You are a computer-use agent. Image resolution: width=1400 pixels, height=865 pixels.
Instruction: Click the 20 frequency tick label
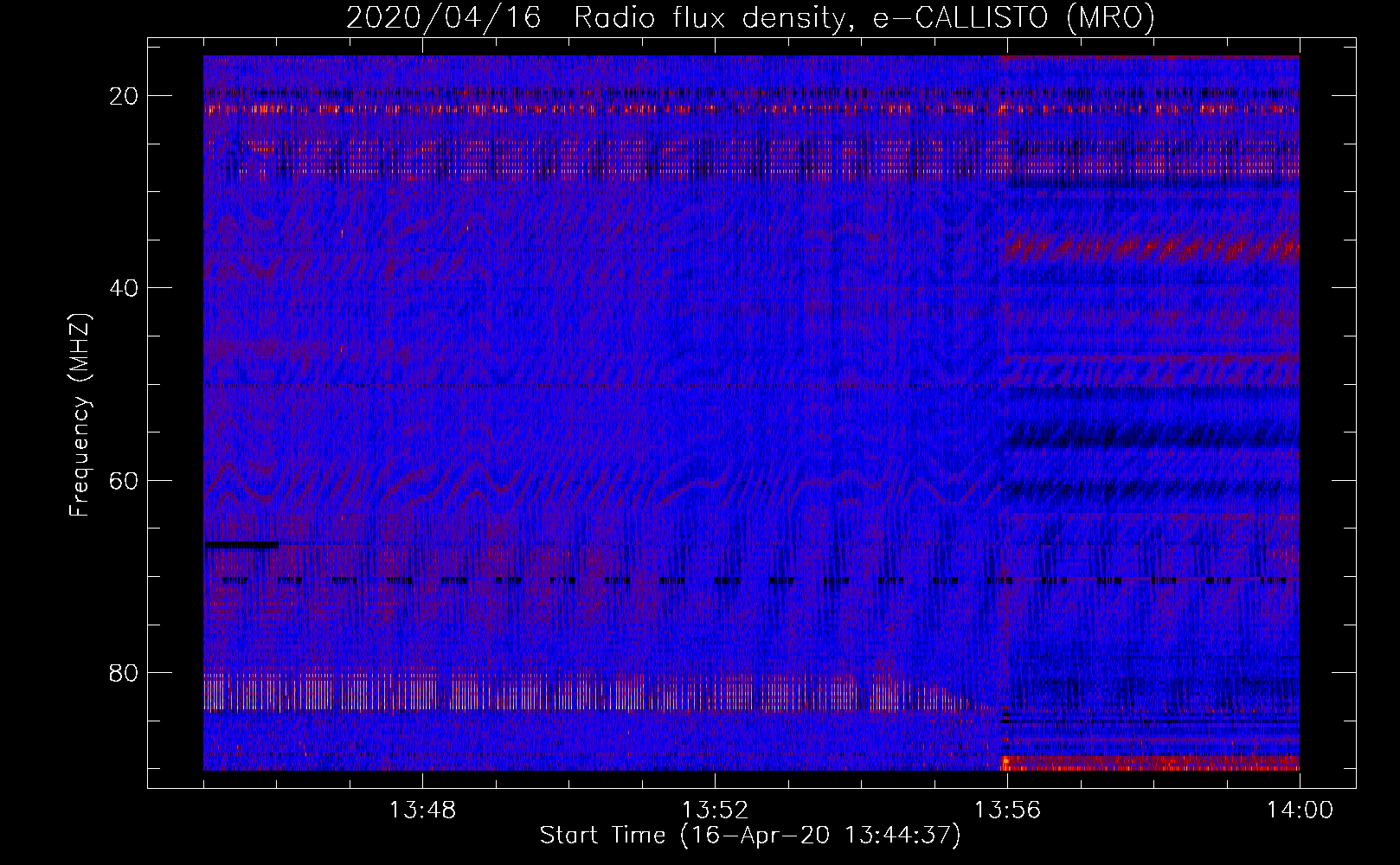coord(124,96)
